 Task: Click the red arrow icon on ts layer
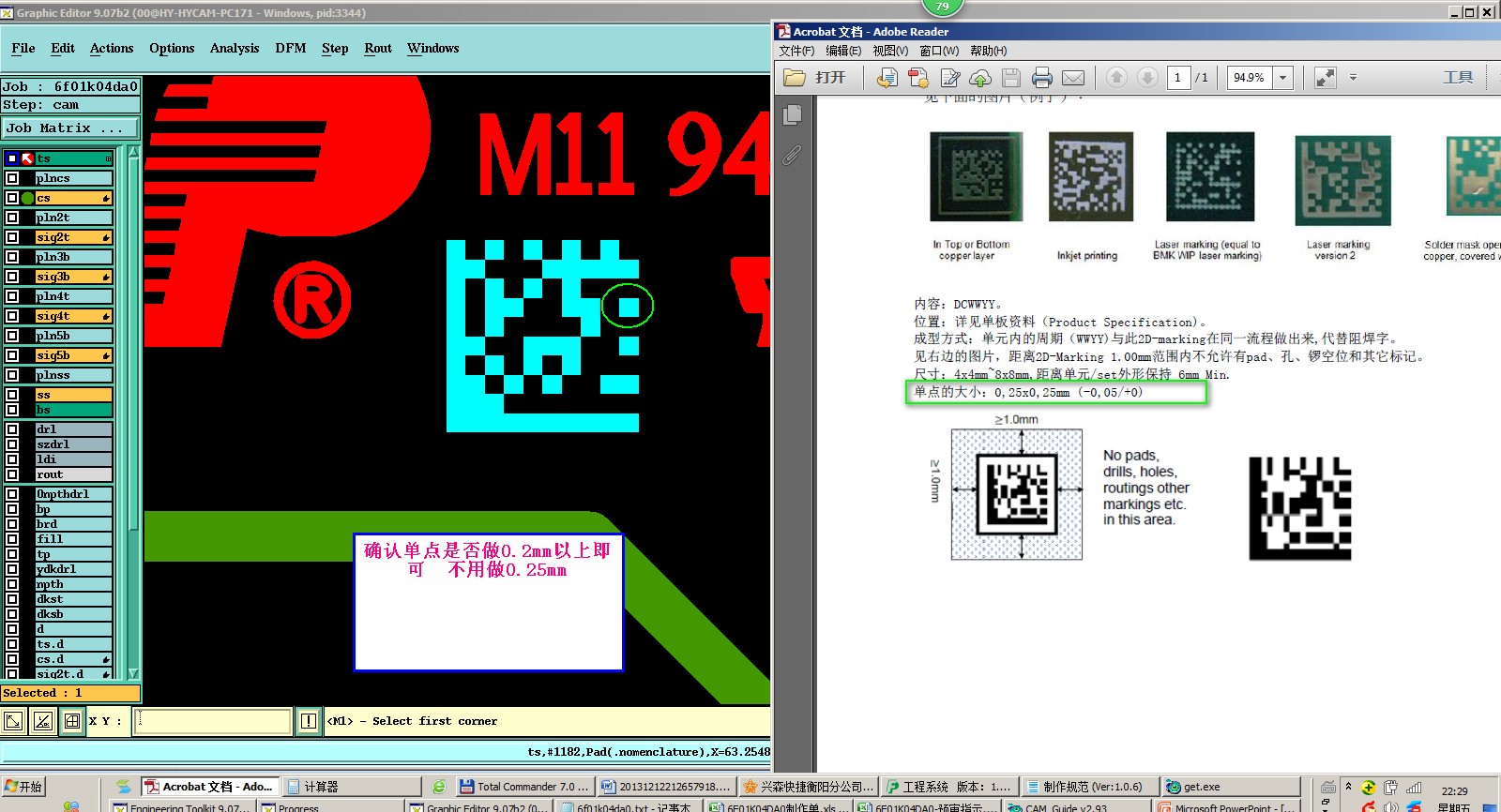coord(27,158)
